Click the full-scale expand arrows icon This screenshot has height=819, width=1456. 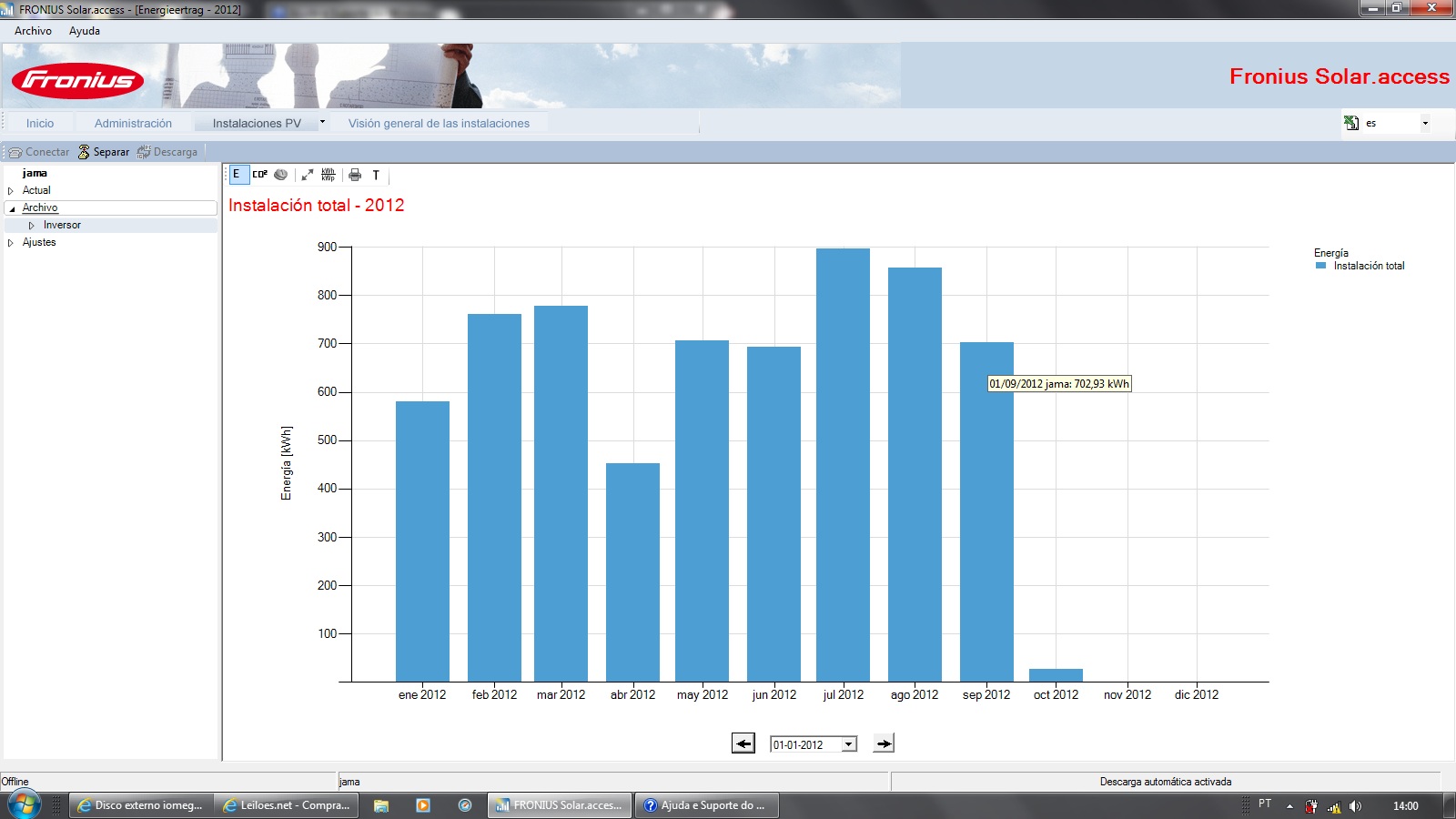(x=308, y=175)
